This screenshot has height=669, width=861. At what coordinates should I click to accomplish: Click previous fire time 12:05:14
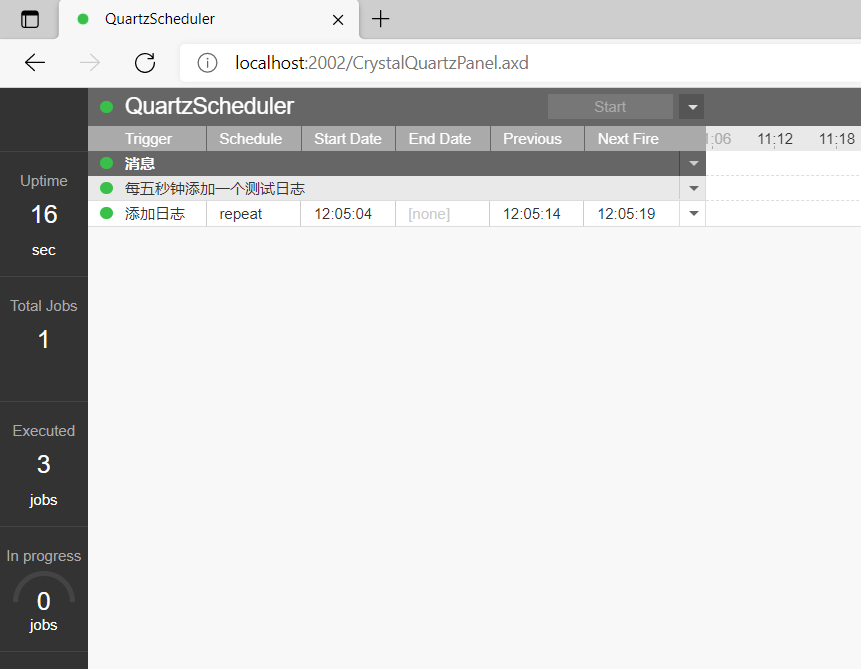pyautogui.click(x=532, y=214)
